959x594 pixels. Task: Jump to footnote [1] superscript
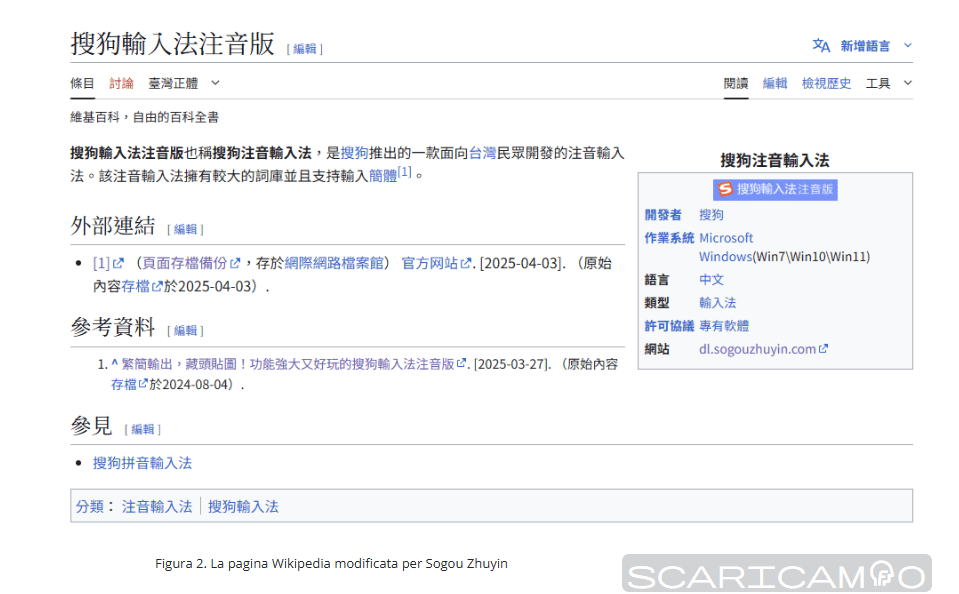(405, 171)
